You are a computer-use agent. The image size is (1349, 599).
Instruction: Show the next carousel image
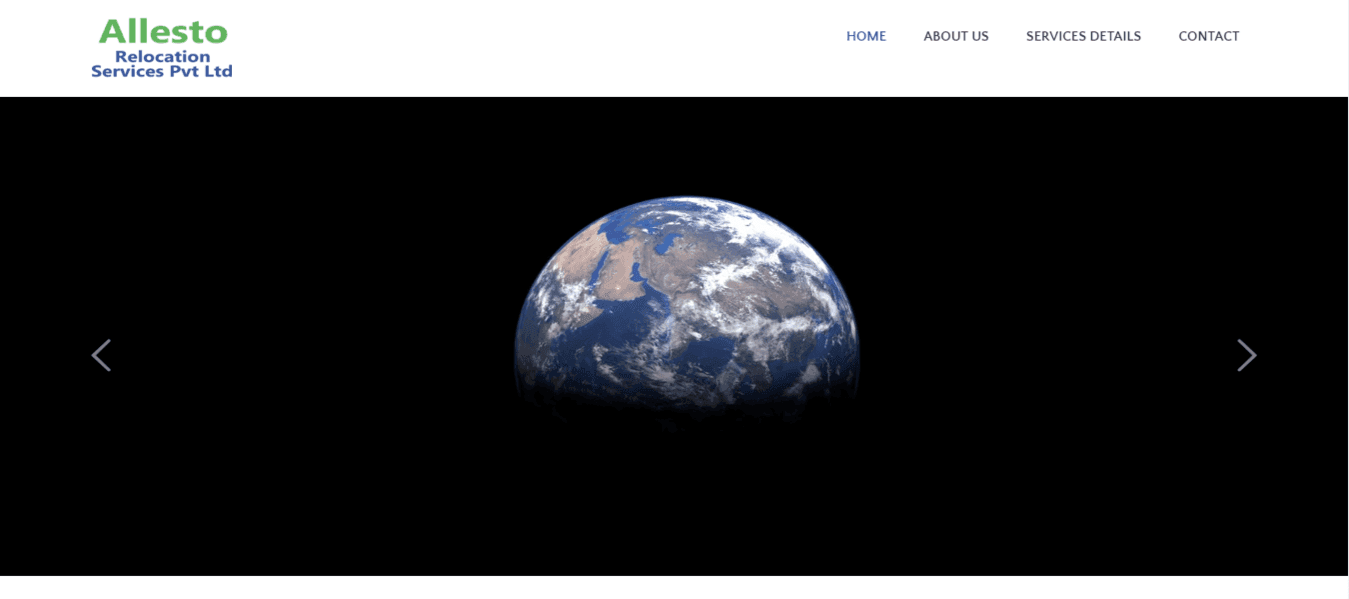pos(1246,355)
